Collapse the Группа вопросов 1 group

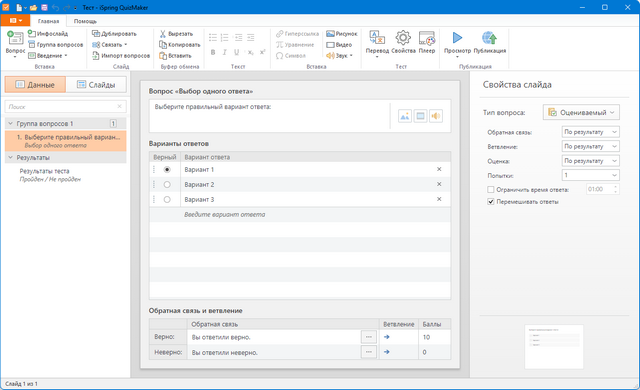click(11, 123)
